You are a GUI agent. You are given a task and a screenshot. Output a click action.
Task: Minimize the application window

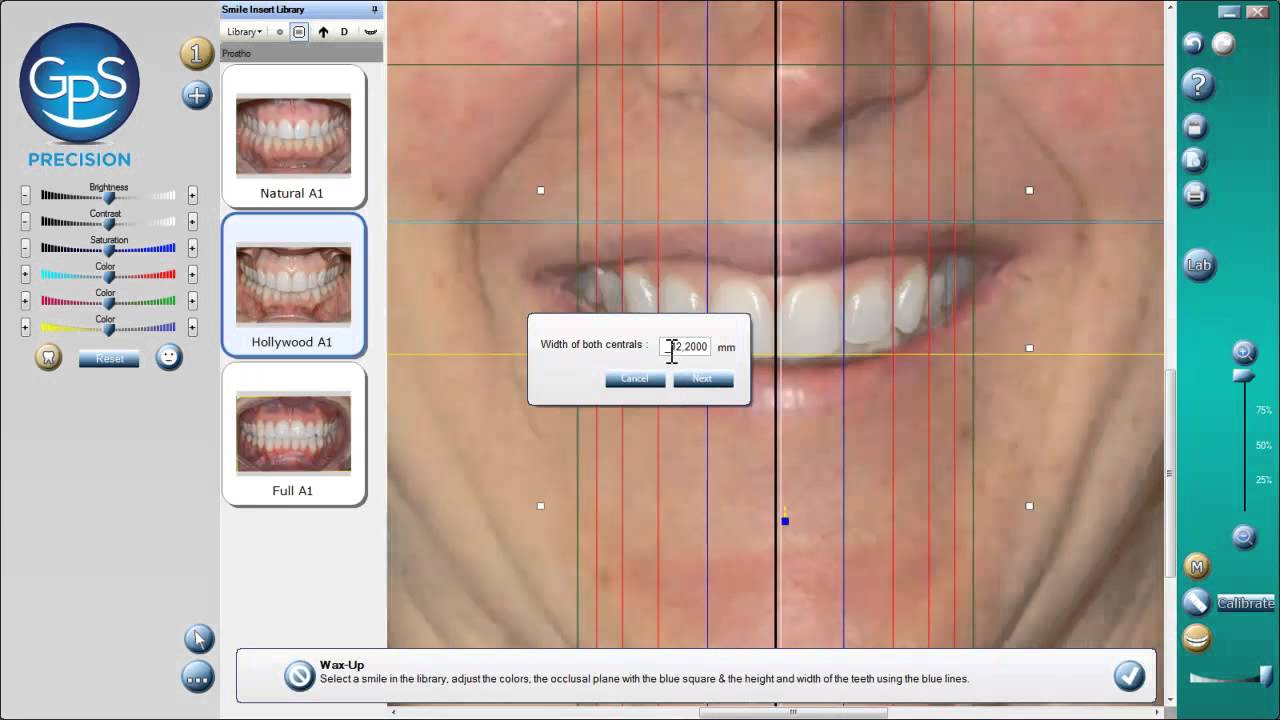(1231, 12)
